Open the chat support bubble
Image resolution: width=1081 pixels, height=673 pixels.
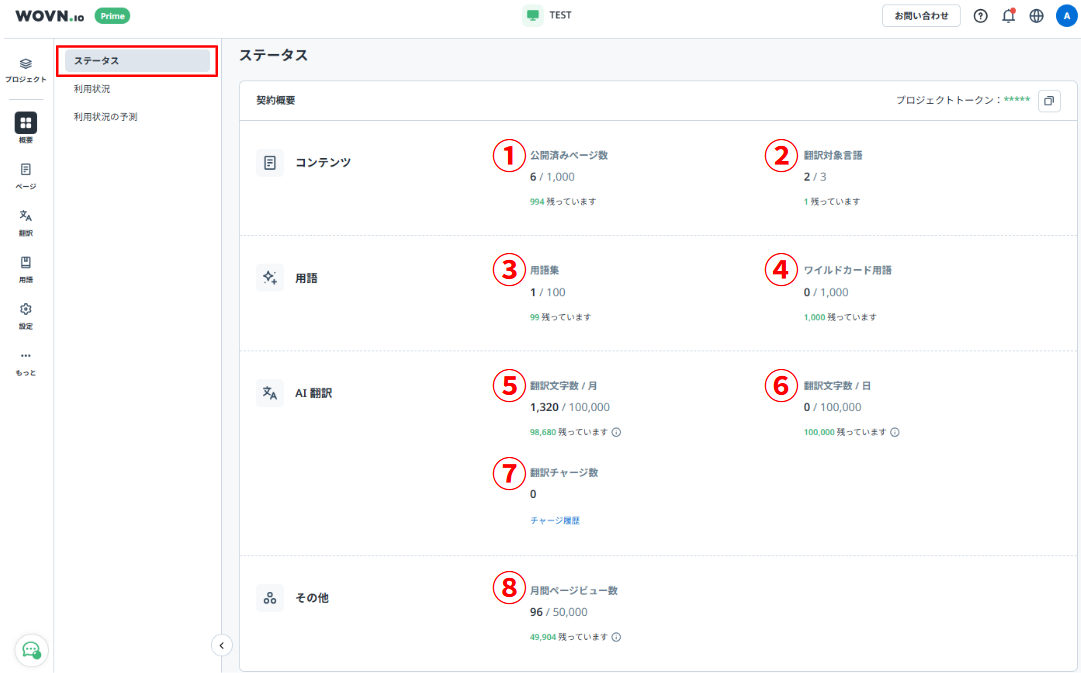[x=31, y=649]
